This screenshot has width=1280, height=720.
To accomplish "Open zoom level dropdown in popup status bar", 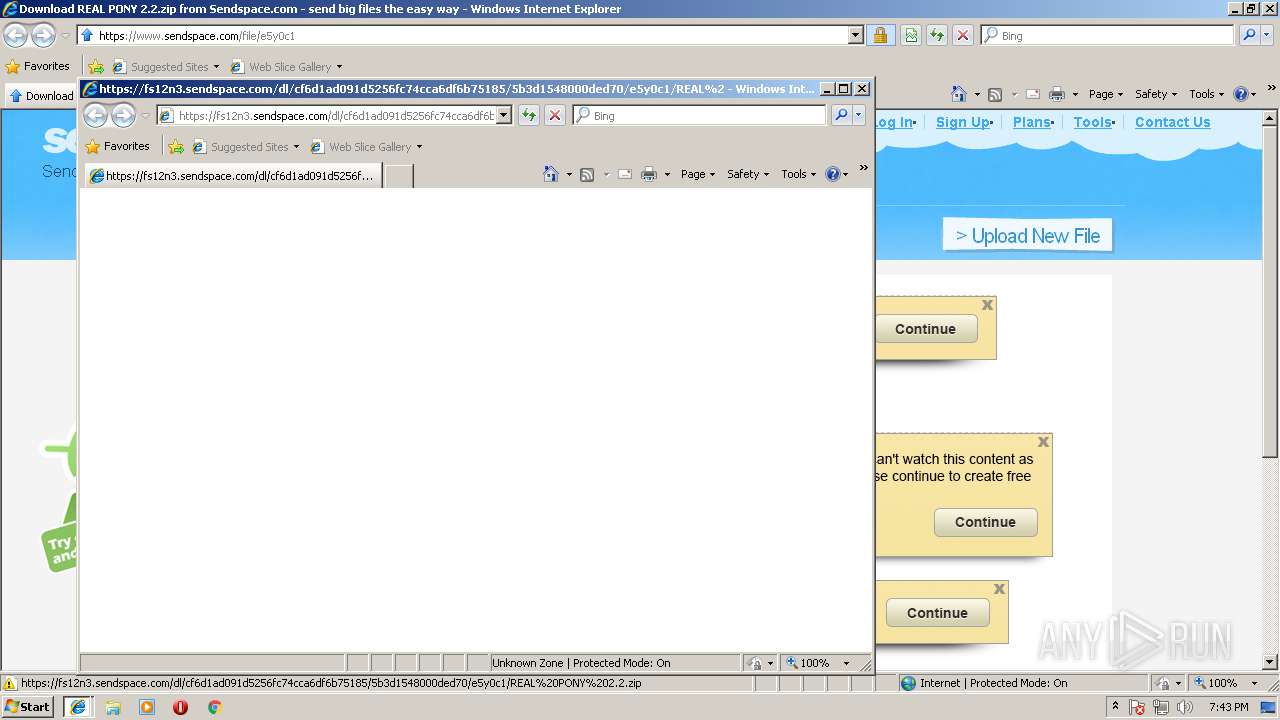I will coord(846,663).
